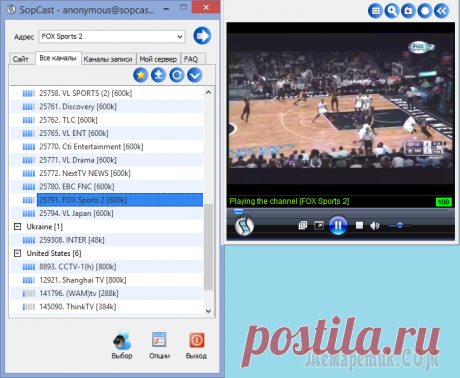460x378 pixels.
Task: Open the Мой сервер tab
Action: (158, 59)
